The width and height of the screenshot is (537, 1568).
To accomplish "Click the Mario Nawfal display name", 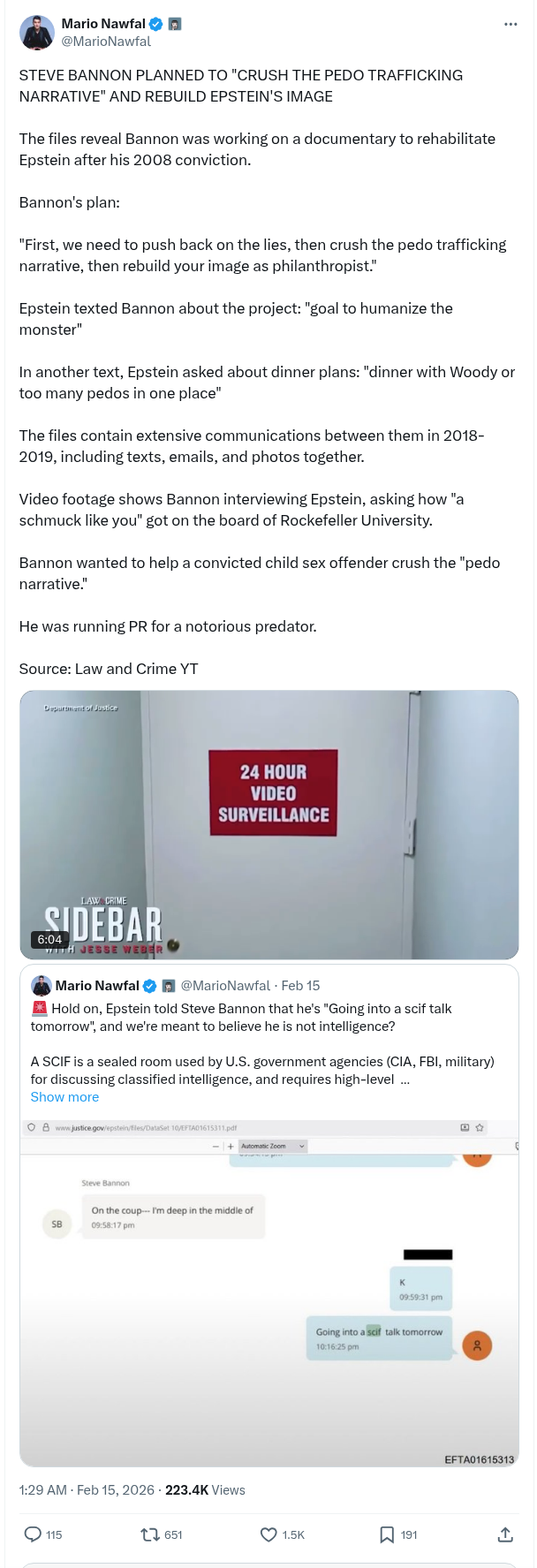I will (103, 24).
